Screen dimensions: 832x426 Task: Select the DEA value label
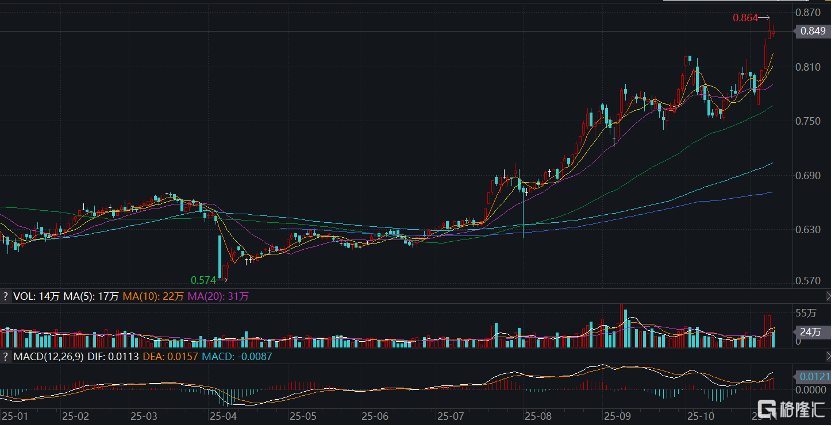pos(169,354)
